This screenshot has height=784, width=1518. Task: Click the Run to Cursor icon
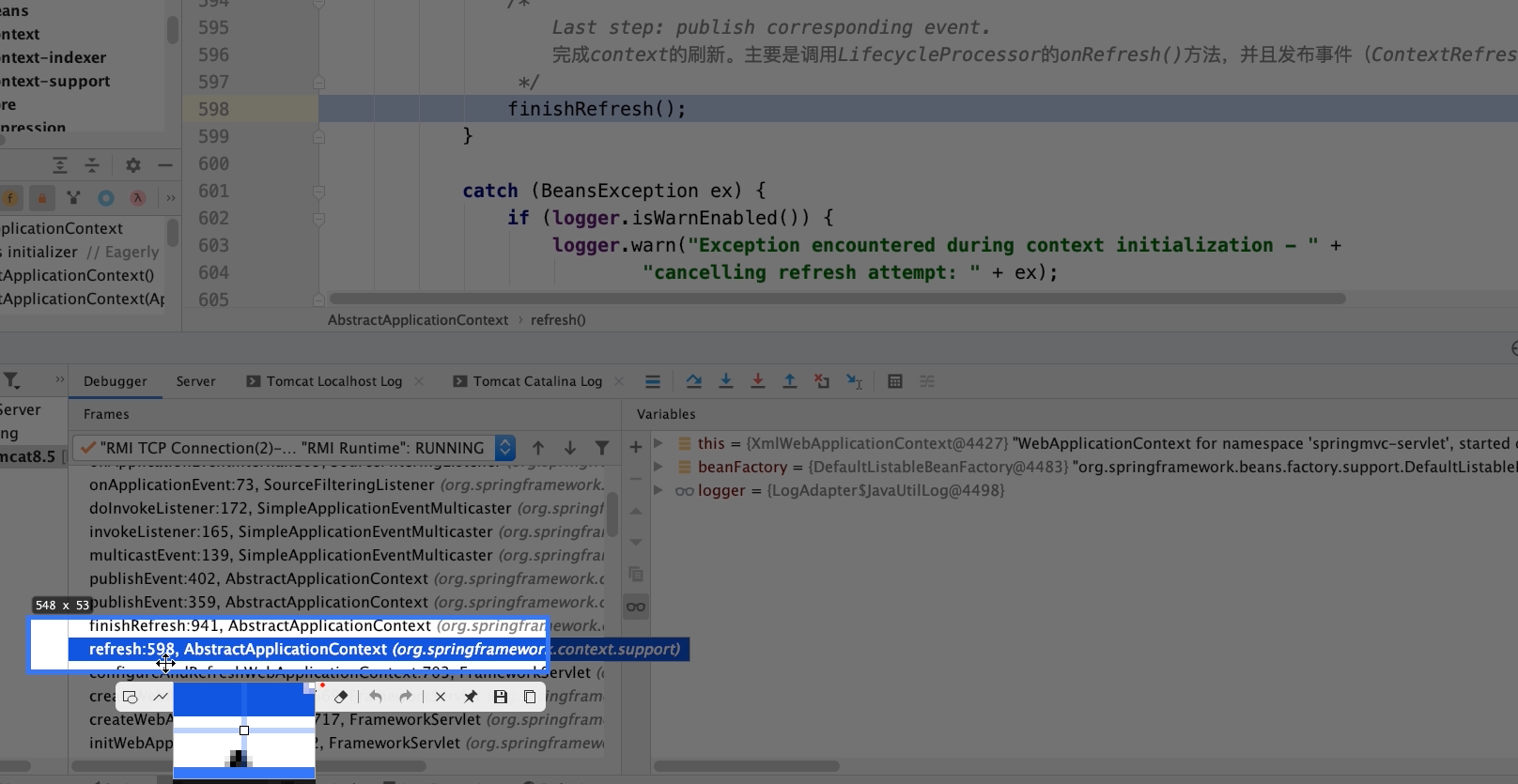coord(854,381)
